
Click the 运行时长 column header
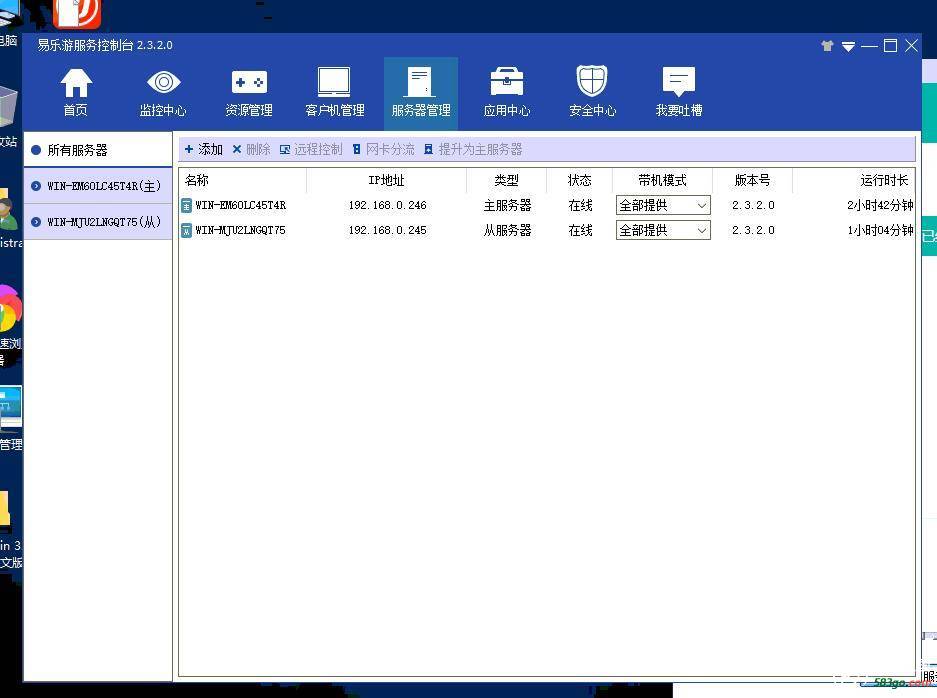(854, 180)
